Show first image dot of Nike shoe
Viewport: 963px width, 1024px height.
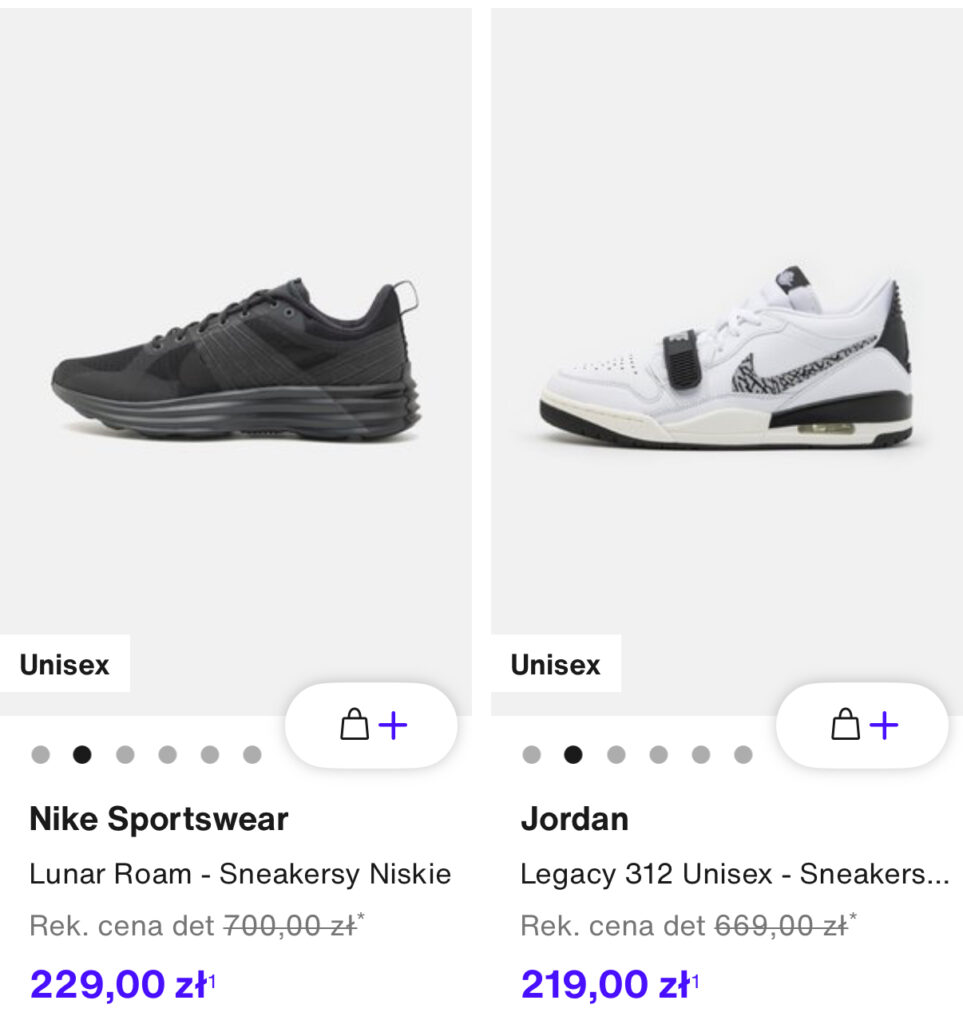click(40, 755)
